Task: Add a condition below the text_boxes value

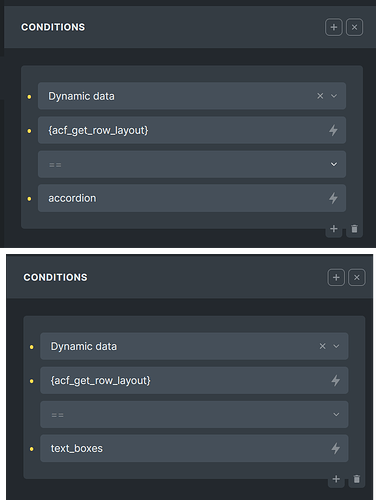Action: coord(336,479)
